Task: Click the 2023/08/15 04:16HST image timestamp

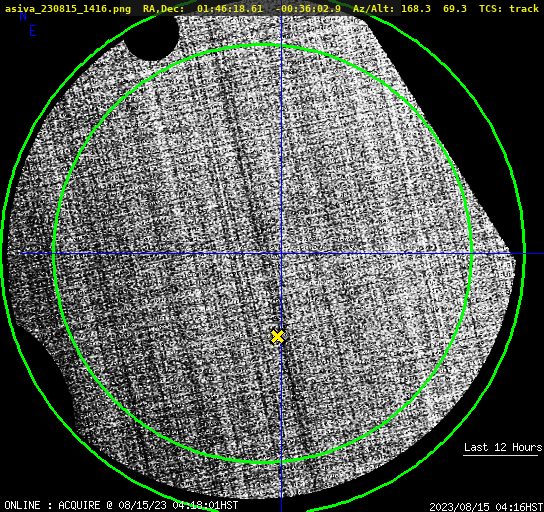Action: pos(486,507)
